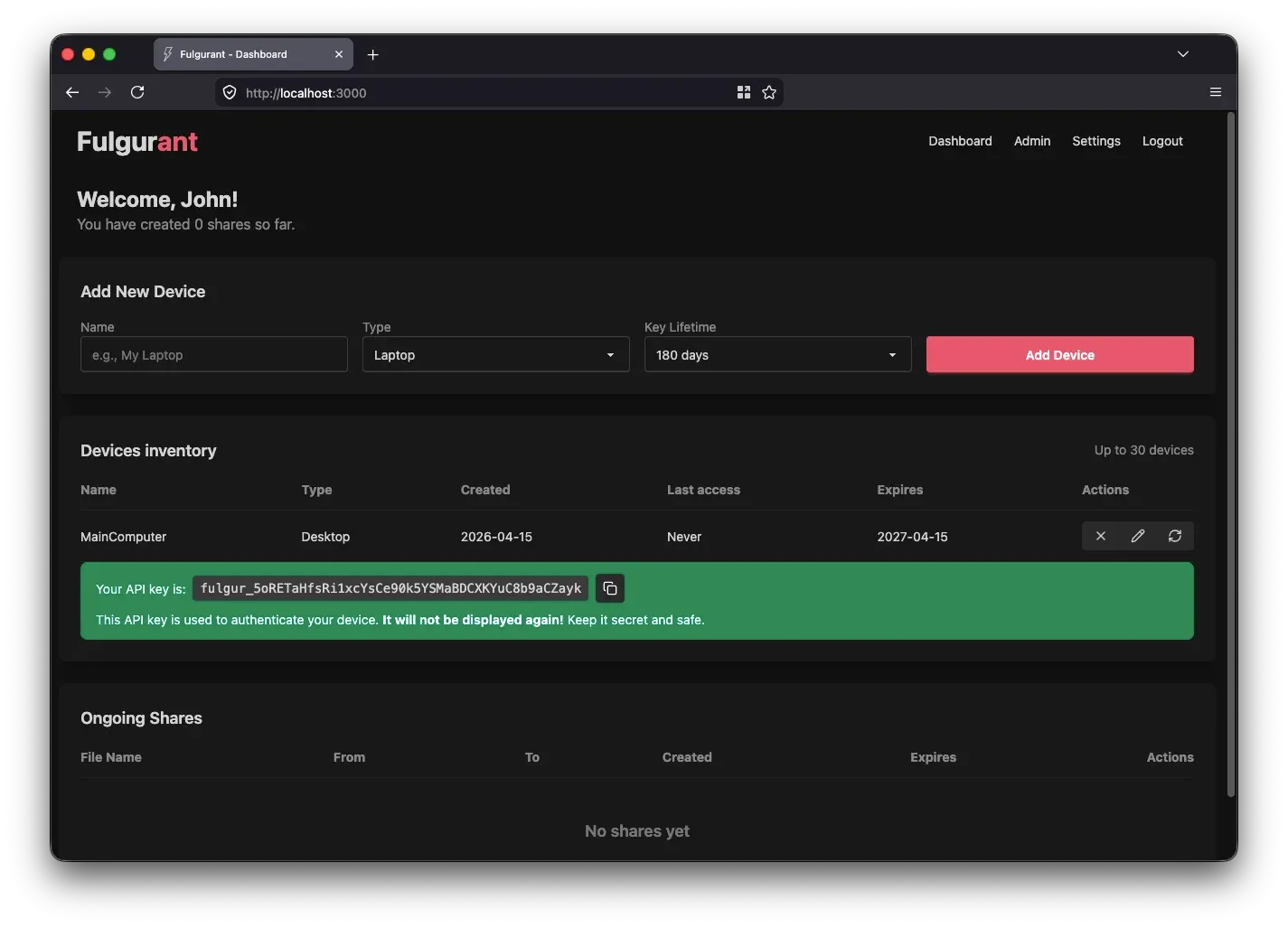Edit MainComputer using the pencil icon
Image resolution: width=1288 pixels, height=928 pixels.
(1137, 536)
